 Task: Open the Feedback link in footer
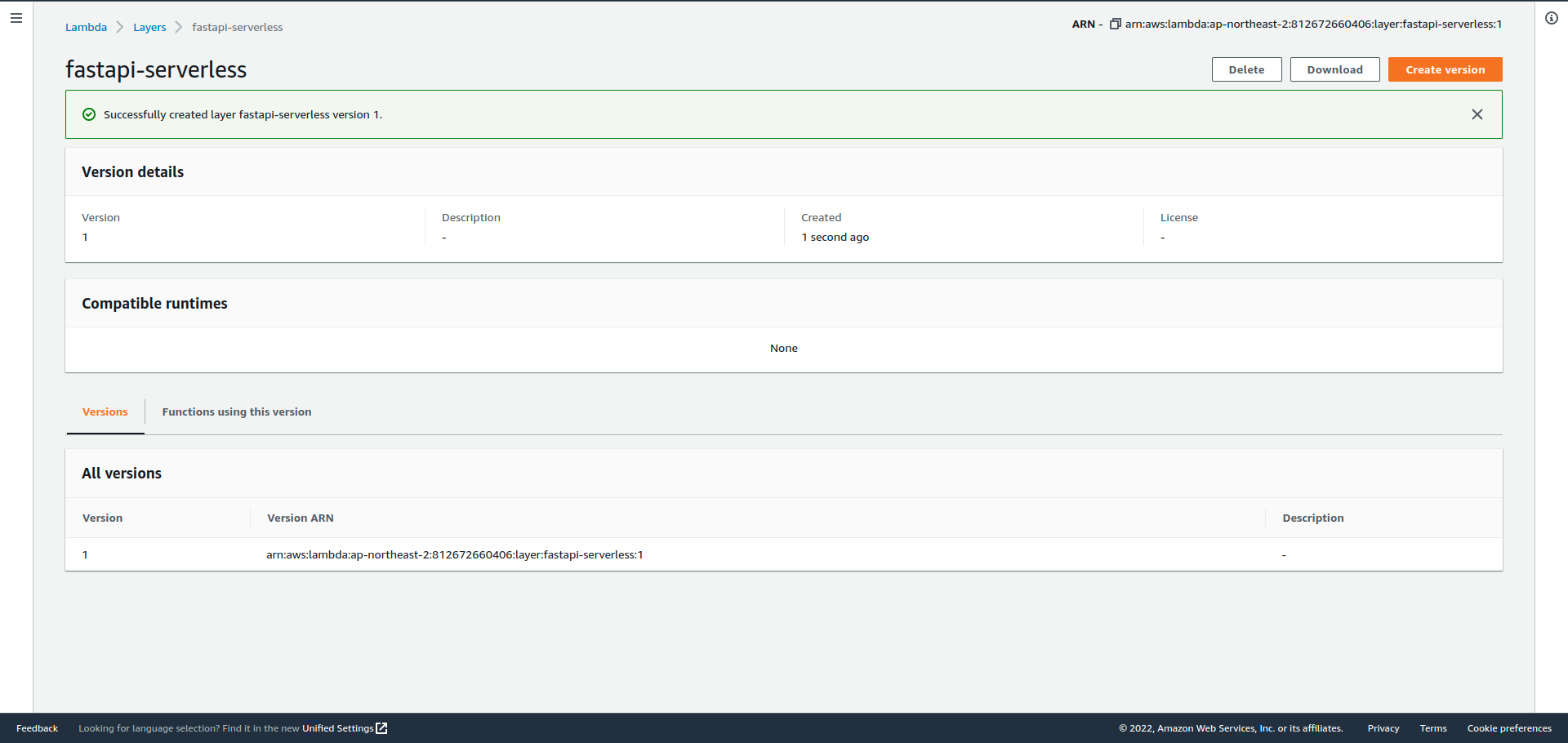pos(37,728)
